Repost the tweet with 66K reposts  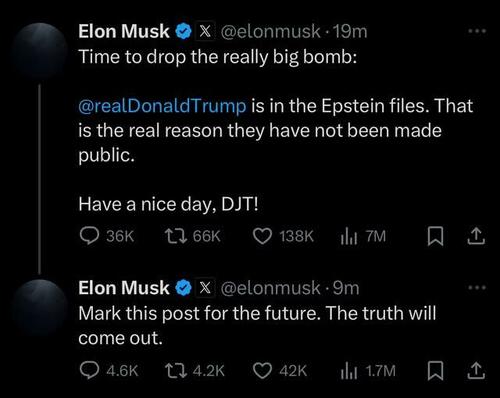tap(176, 236)
